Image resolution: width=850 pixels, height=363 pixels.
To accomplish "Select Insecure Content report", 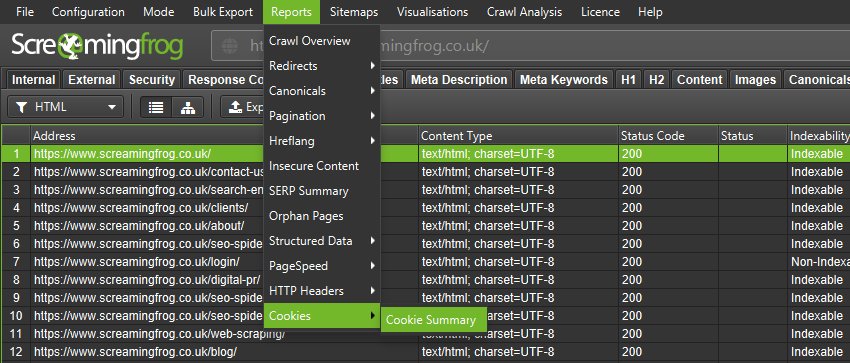I will (321, 166).
